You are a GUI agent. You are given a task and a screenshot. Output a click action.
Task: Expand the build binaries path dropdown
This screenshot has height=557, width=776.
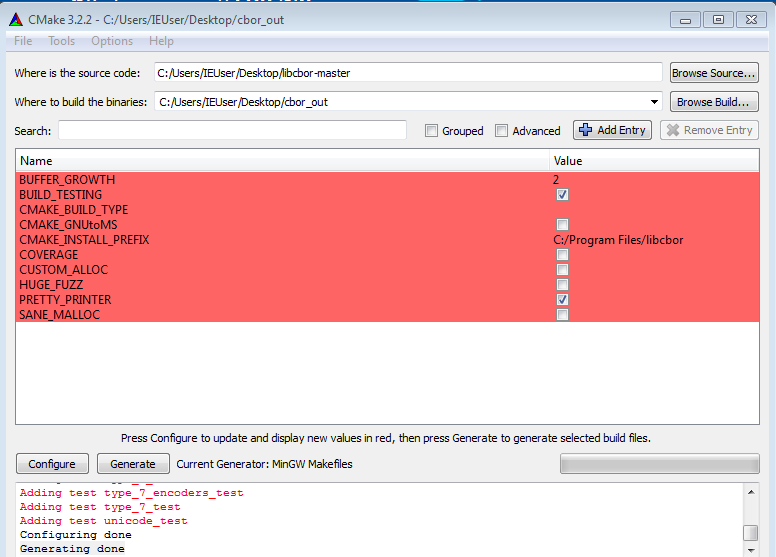tap(654, 102)
